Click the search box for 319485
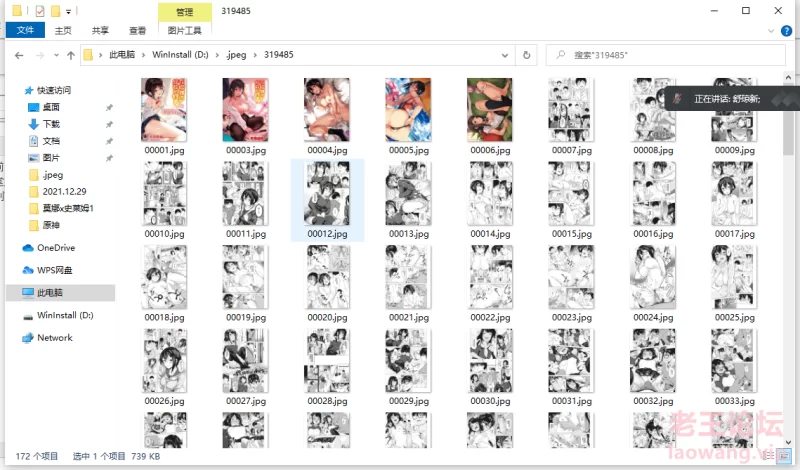 tap(665, 55)
